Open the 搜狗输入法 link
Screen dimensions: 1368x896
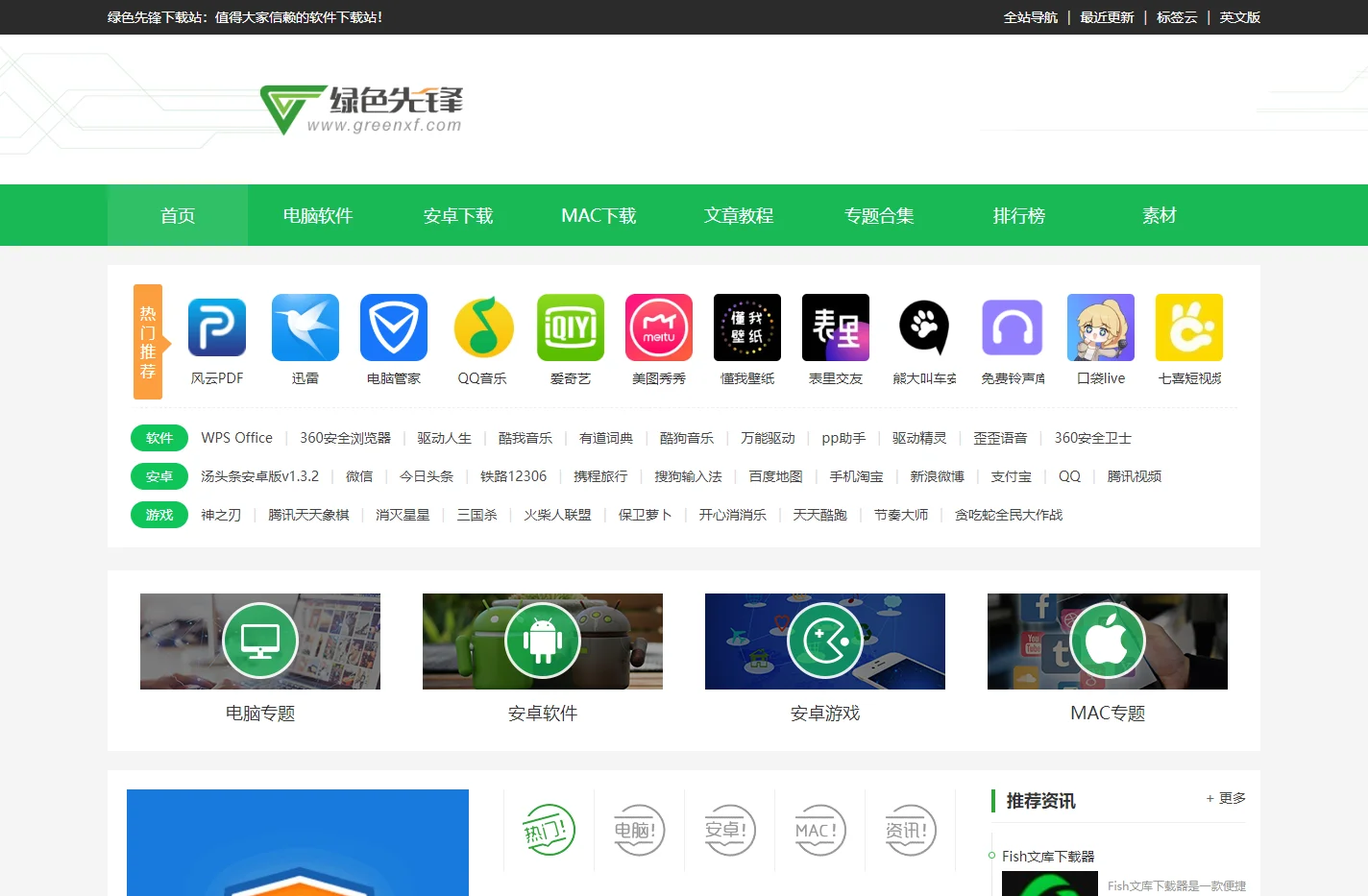point(688,476)
